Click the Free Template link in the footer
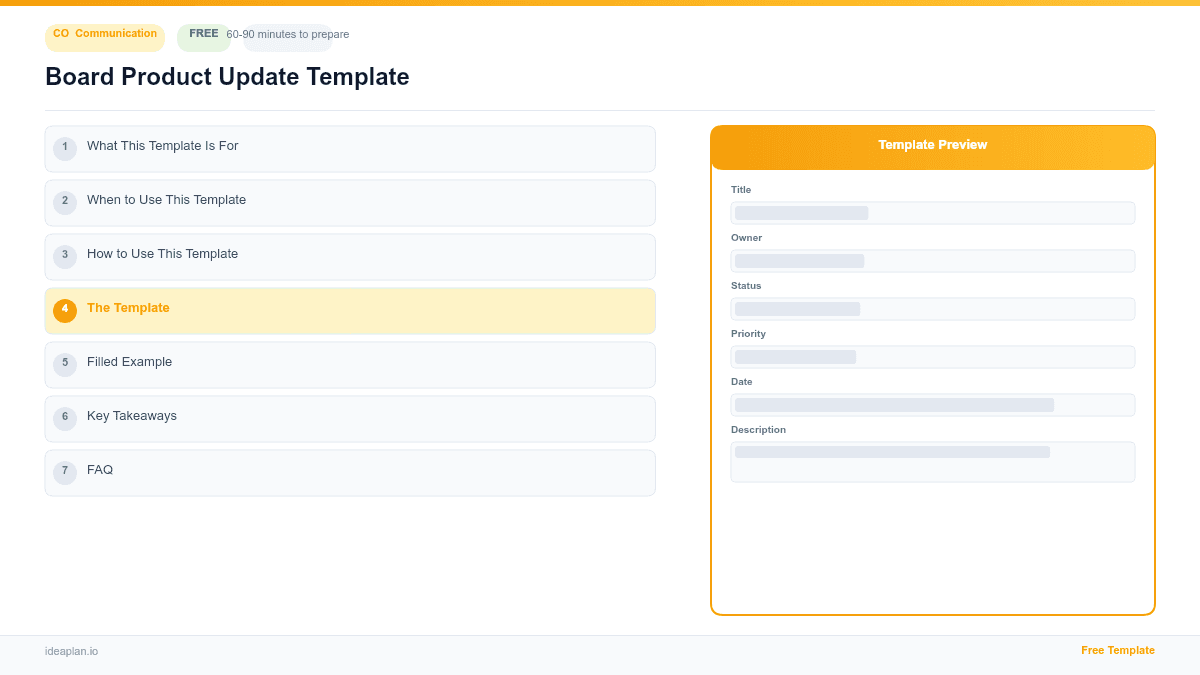 tap(1117, 650)
